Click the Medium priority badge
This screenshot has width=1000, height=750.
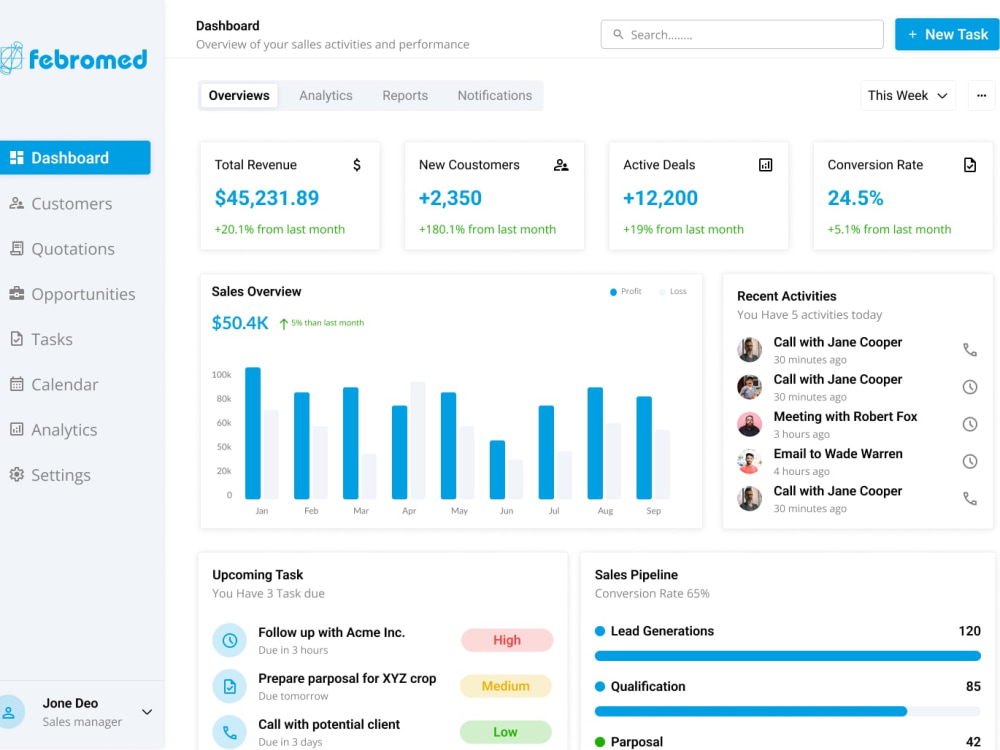(x=506, y=686)
